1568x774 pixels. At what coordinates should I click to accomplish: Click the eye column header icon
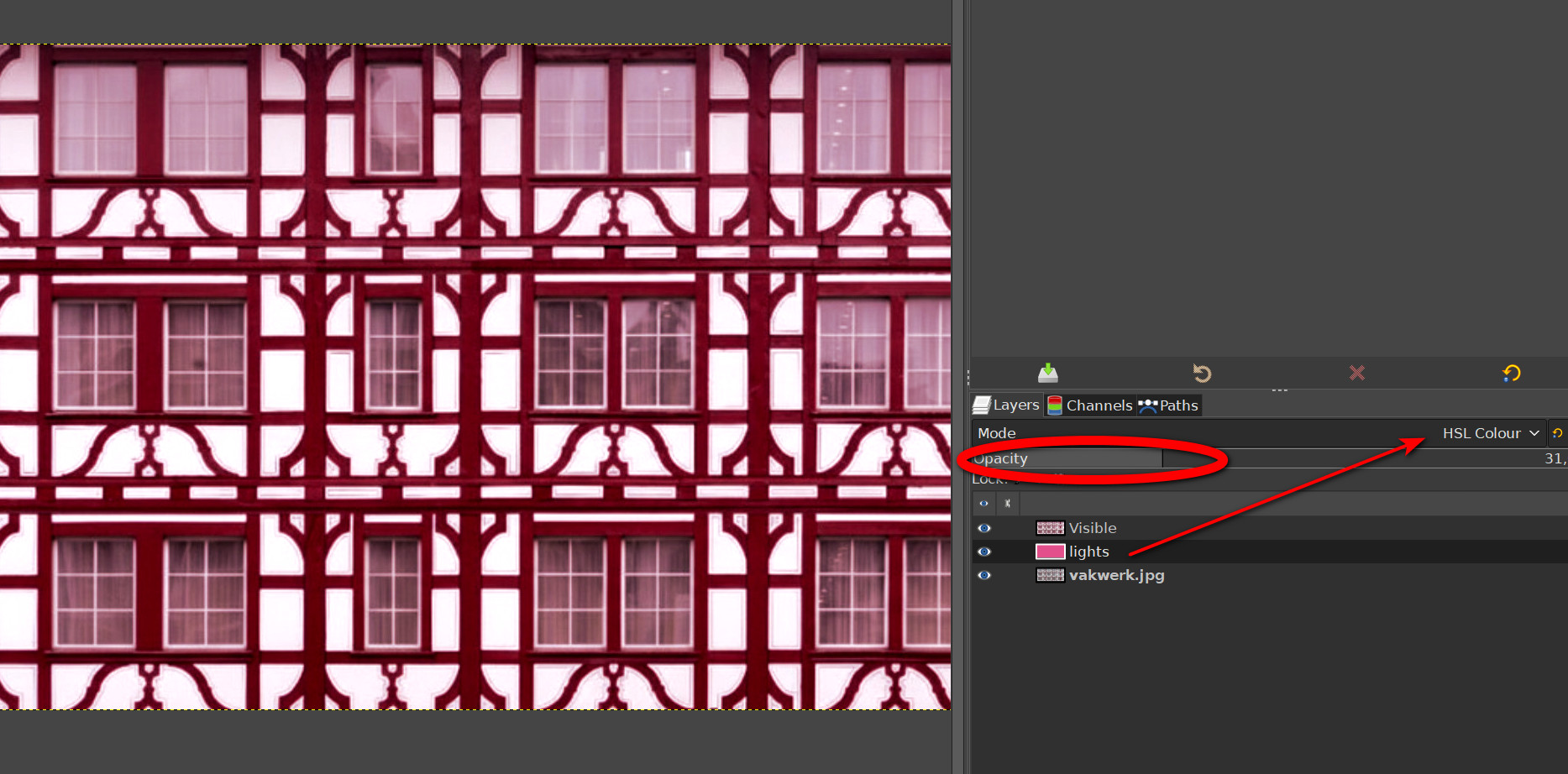pos(983,504)
